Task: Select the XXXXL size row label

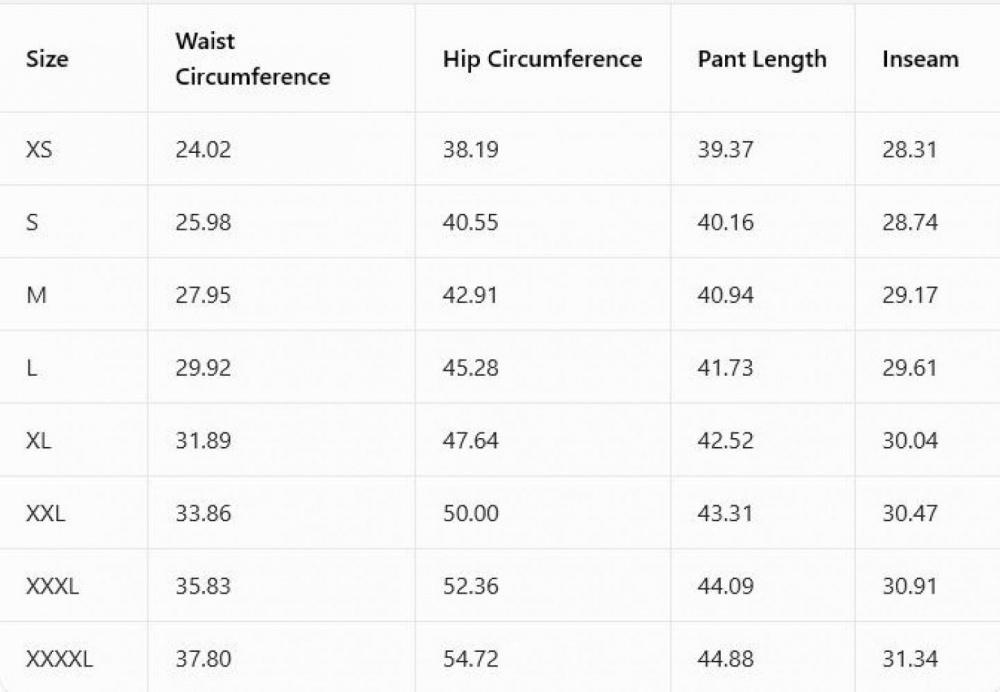Action: [59, 659]
